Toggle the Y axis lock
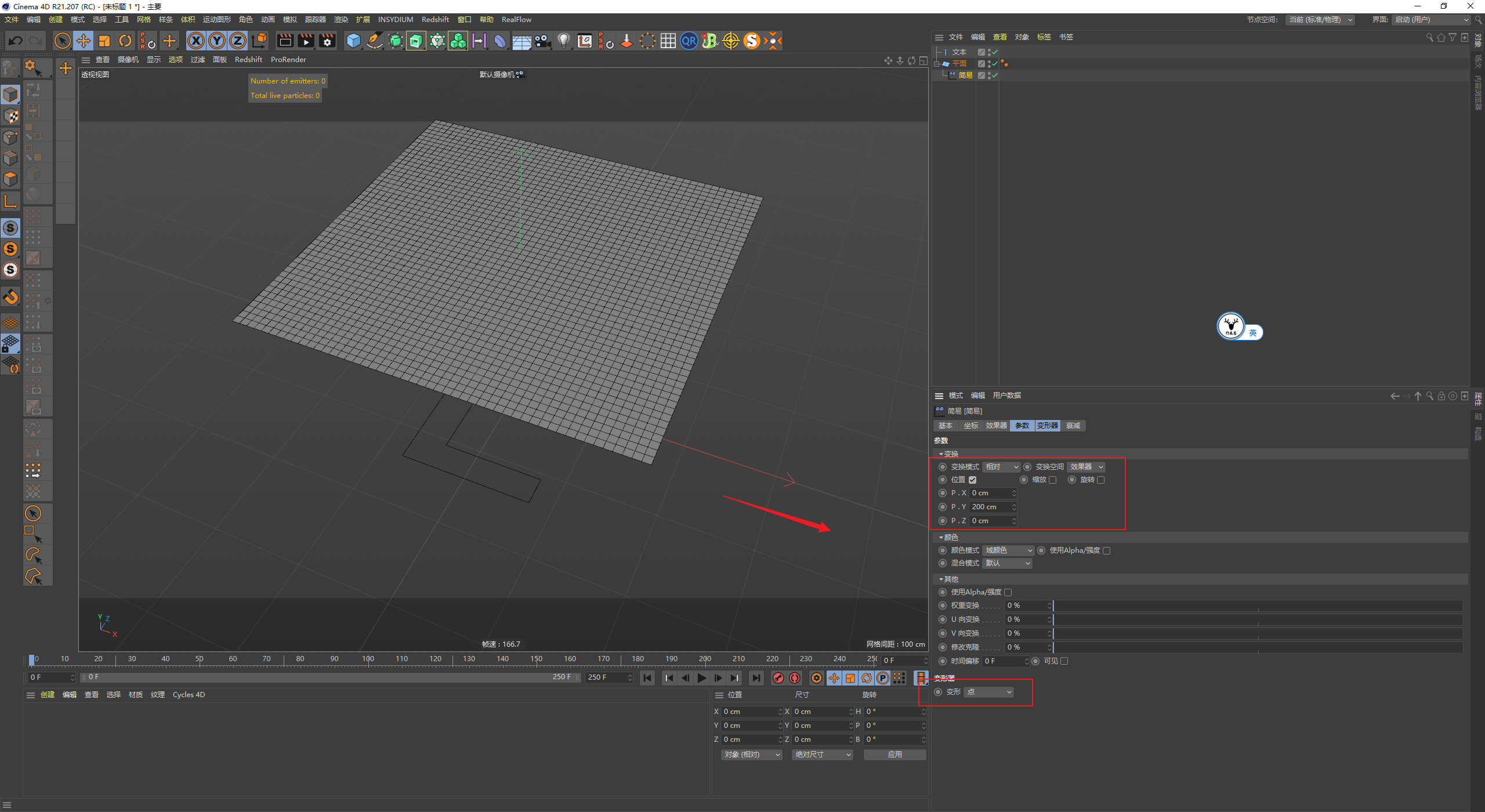Screen dimensions: 1485x812 (x=217, y=41)
